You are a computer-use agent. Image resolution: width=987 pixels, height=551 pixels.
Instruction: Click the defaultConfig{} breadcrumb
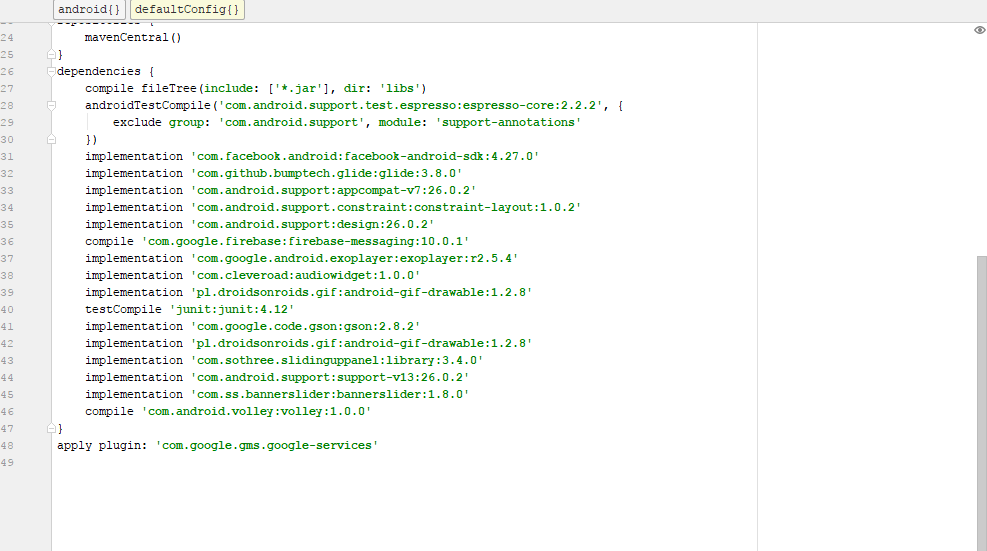(187, 9)
